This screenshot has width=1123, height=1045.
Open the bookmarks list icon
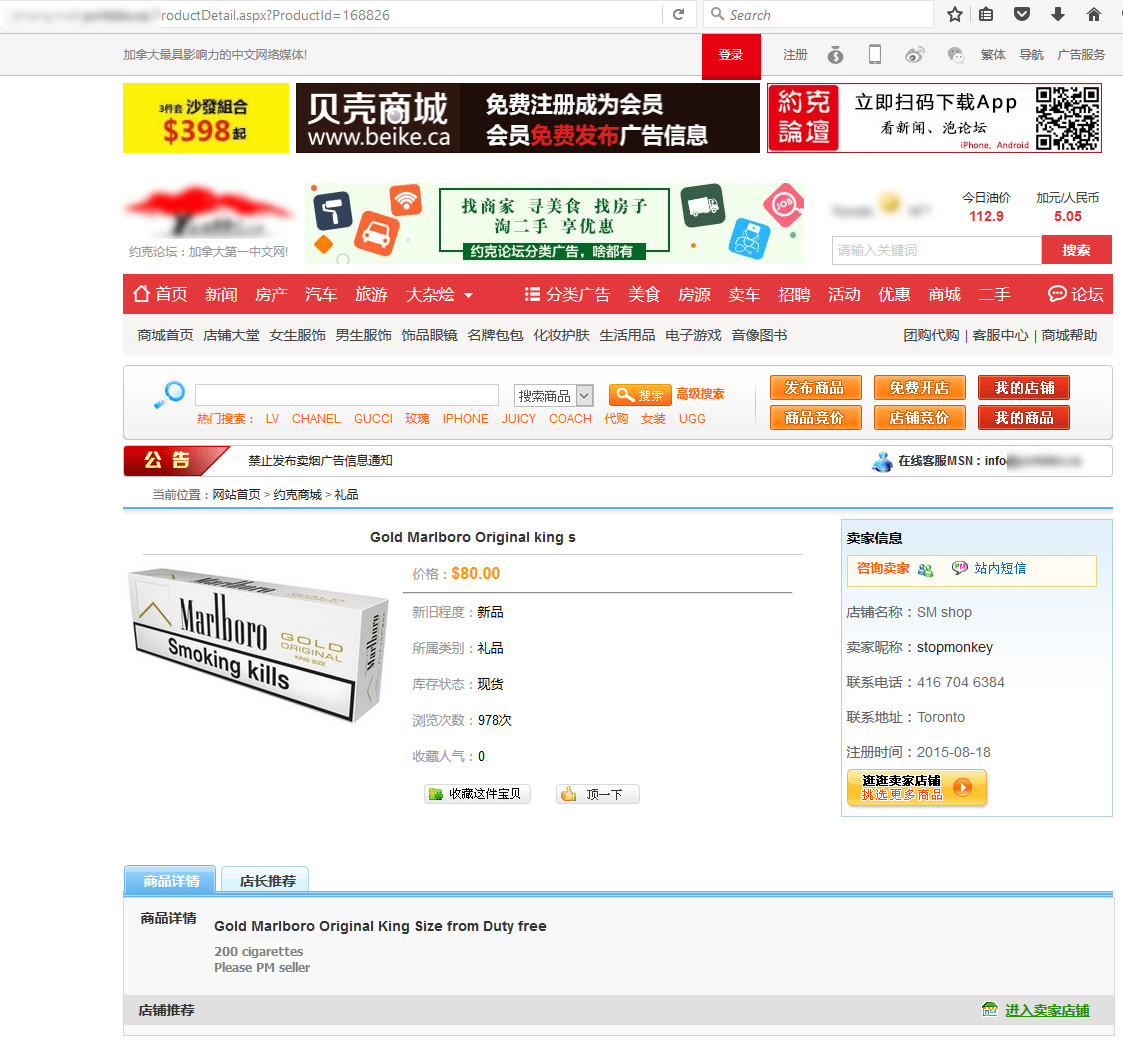coord(986,14)
